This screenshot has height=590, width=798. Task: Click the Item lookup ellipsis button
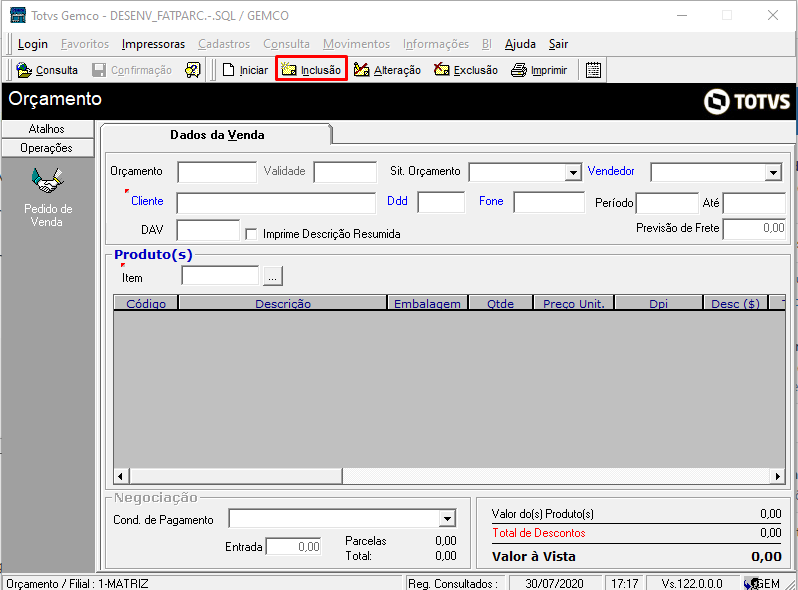(x=274, y=276)
